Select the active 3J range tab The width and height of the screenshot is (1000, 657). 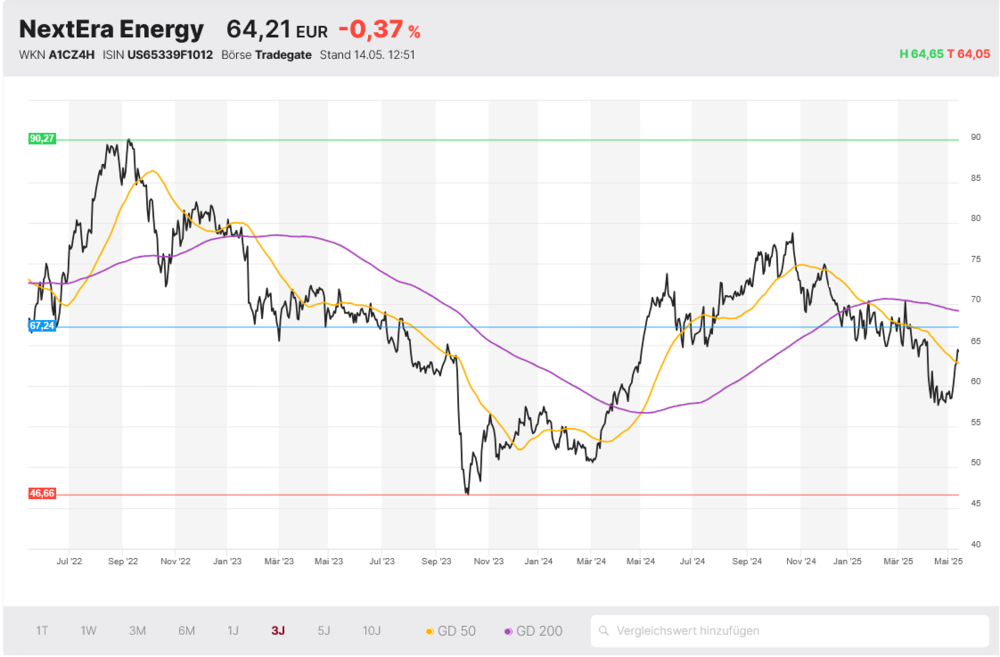(x=278, y=631)
